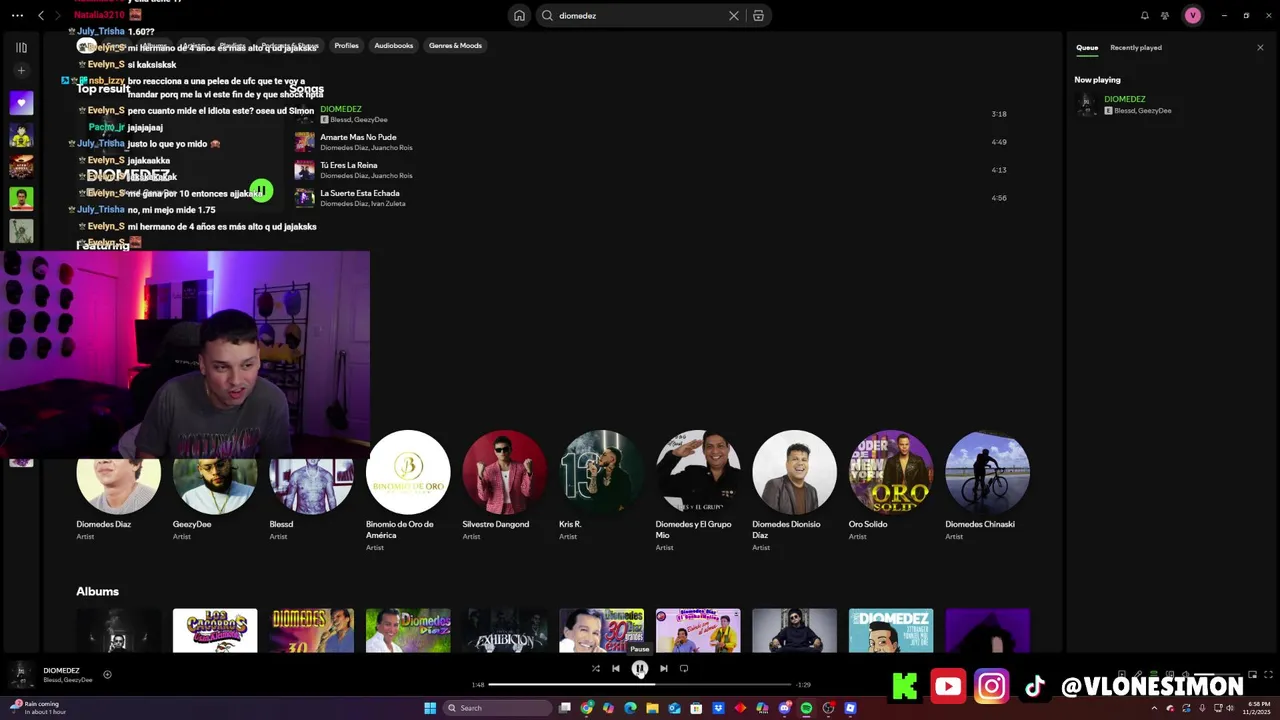The height and width of the screenshot is (720, 1280).
Task: Switch to the Queue tab
Action: (1087, 47)
